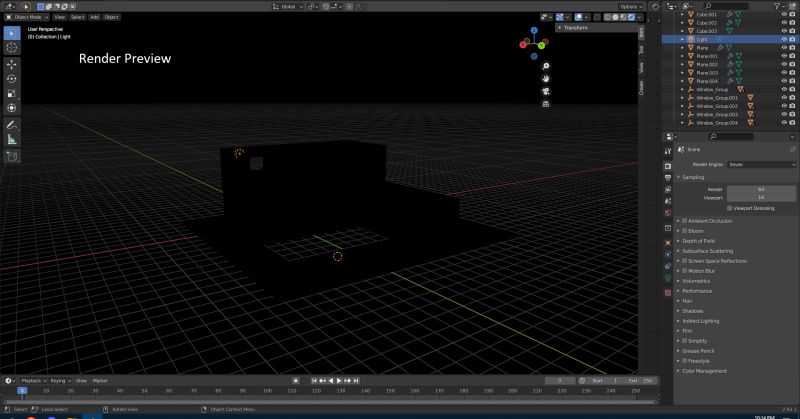
Task: Open the viewport Add menu
Action: 94,17
